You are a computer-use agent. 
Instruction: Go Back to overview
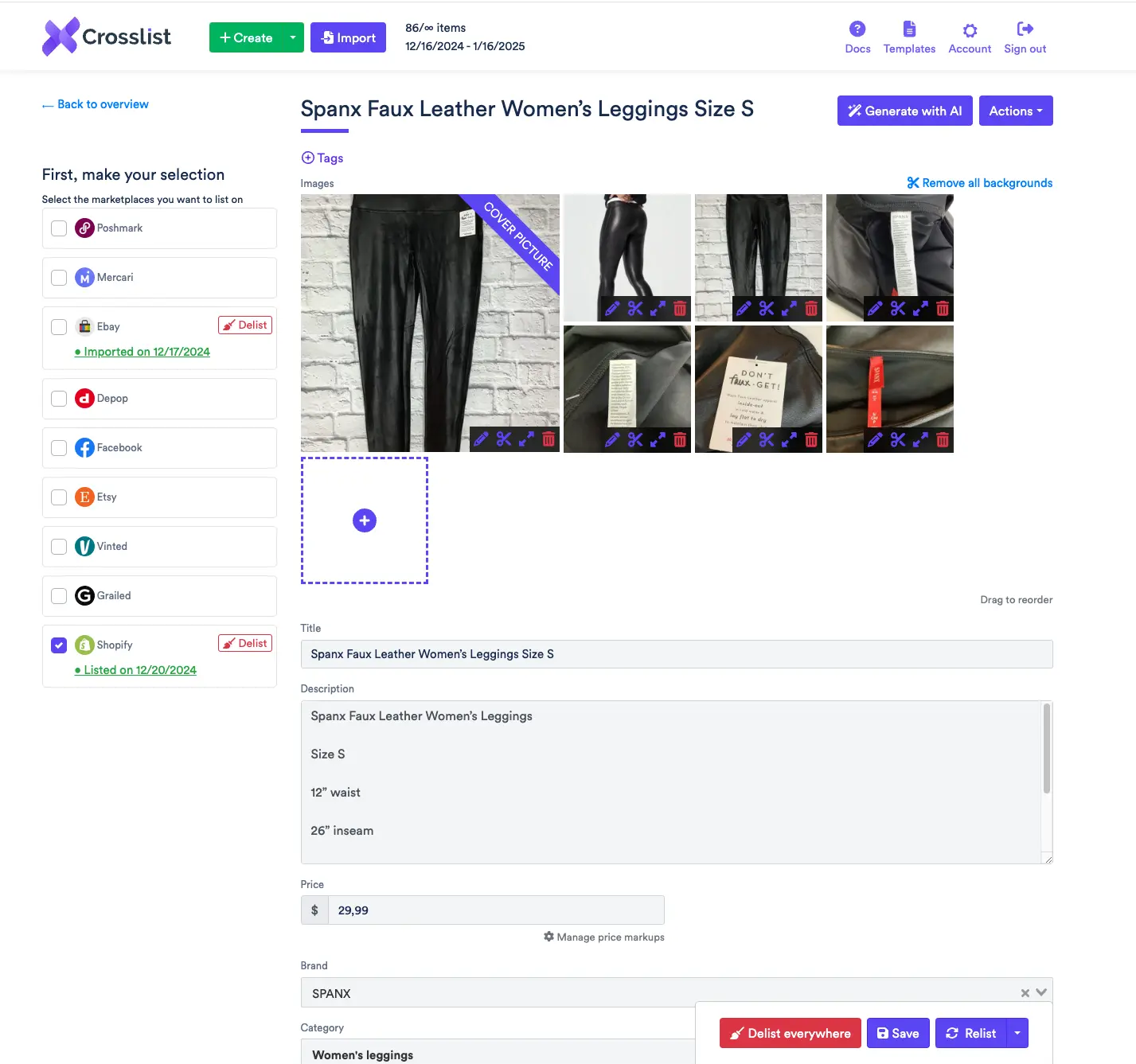click(96, 104)
